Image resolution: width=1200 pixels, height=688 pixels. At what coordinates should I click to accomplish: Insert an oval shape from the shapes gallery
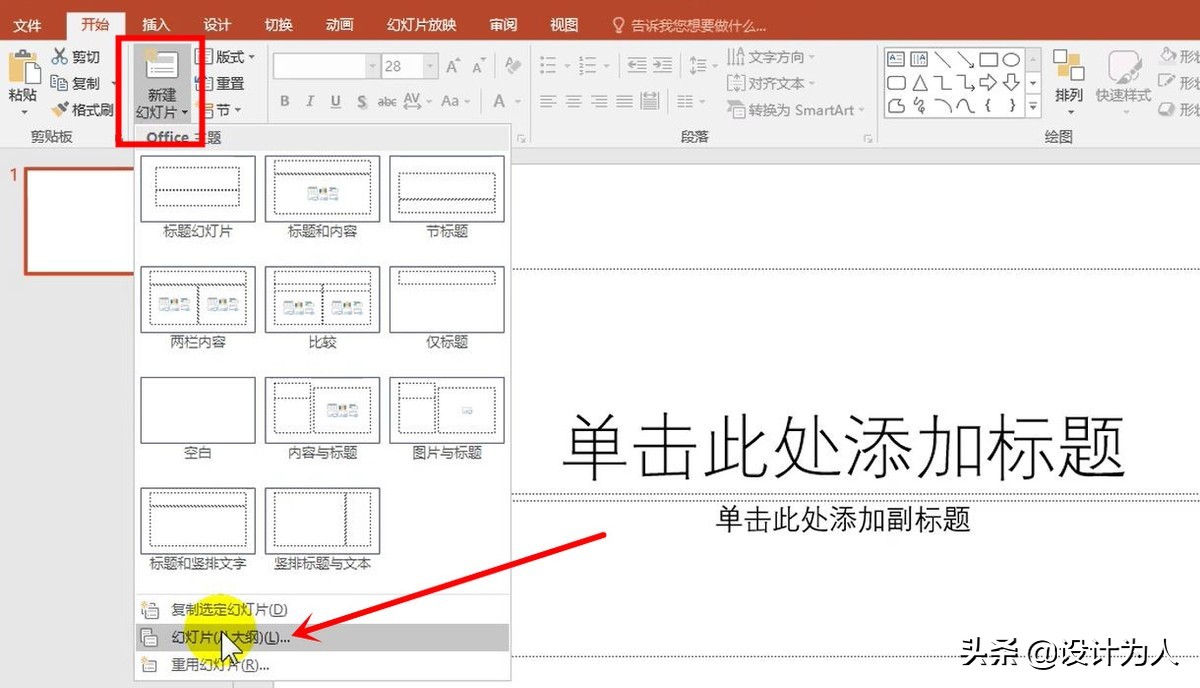[x=1013, y=59]
